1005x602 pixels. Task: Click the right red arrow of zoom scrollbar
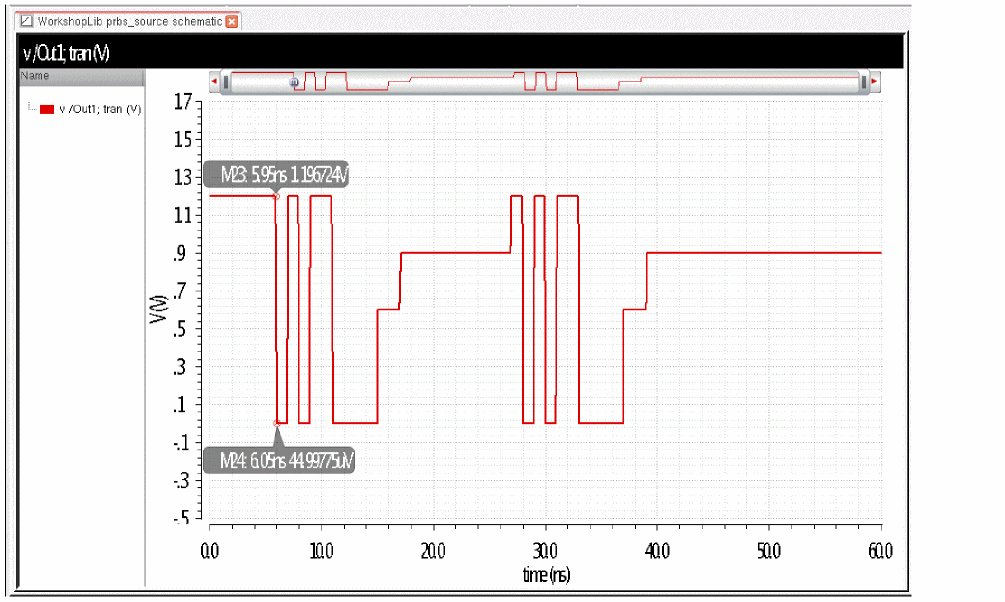[x=875, y=81]
